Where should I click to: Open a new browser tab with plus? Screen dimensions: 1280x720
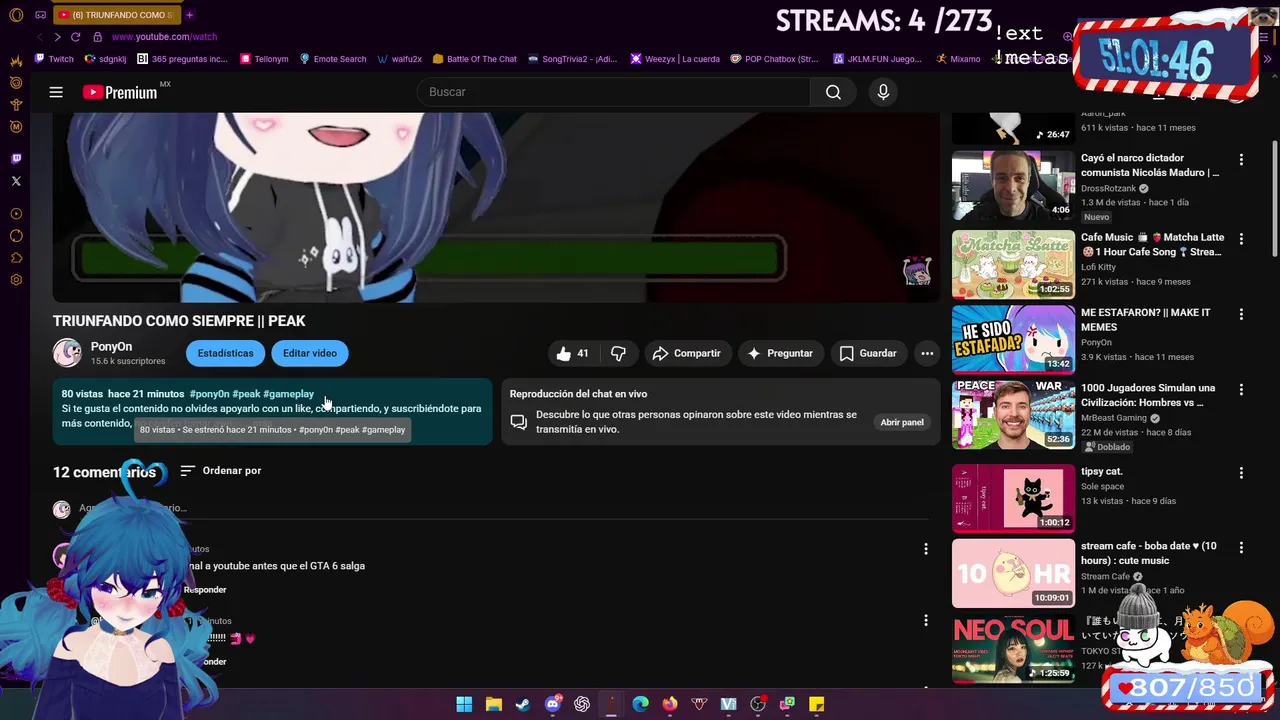coord(189,15)
